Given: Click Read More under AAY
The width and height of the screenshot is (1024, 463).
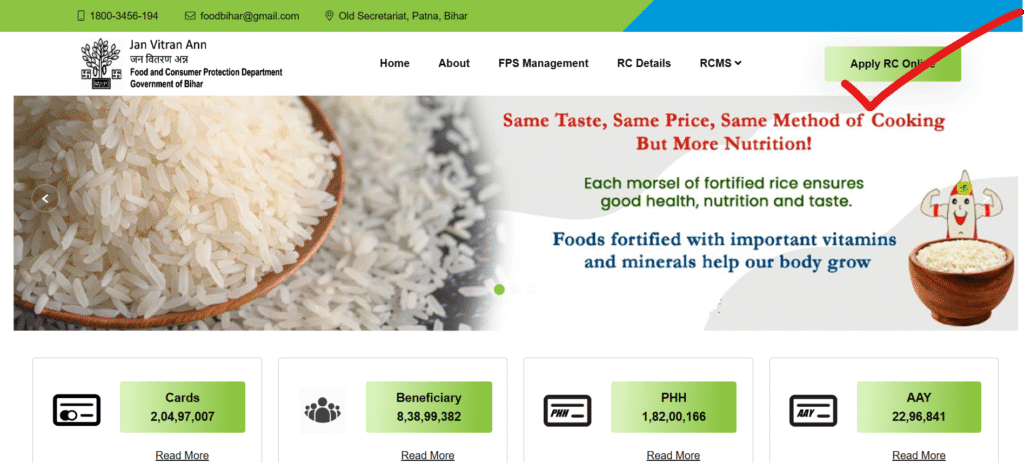Looking at the screenshot, I should pyautogui.click(x=919, y=455).
